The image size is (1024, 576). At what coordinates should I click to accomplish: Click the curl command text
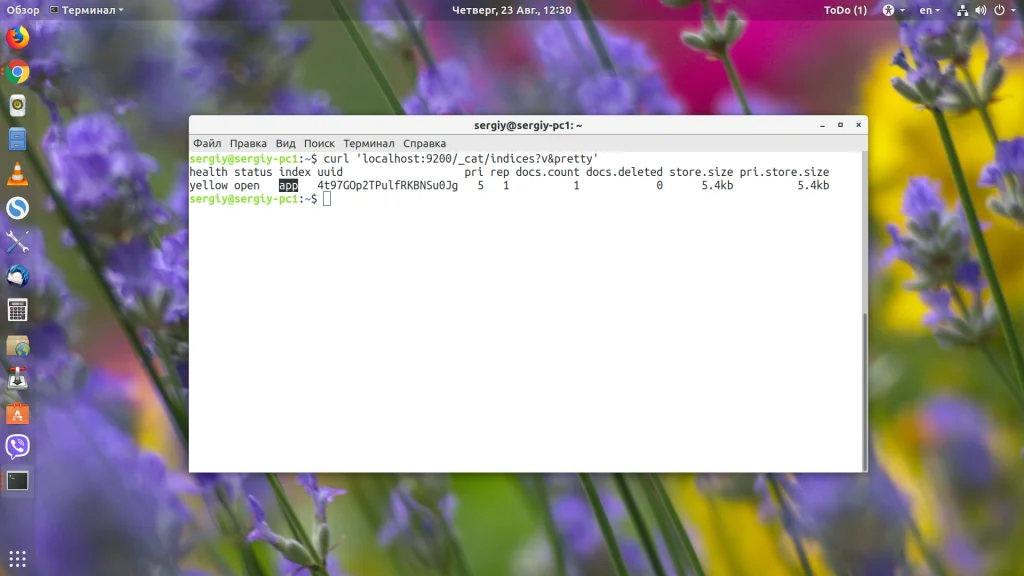click(x=461, y=159)
